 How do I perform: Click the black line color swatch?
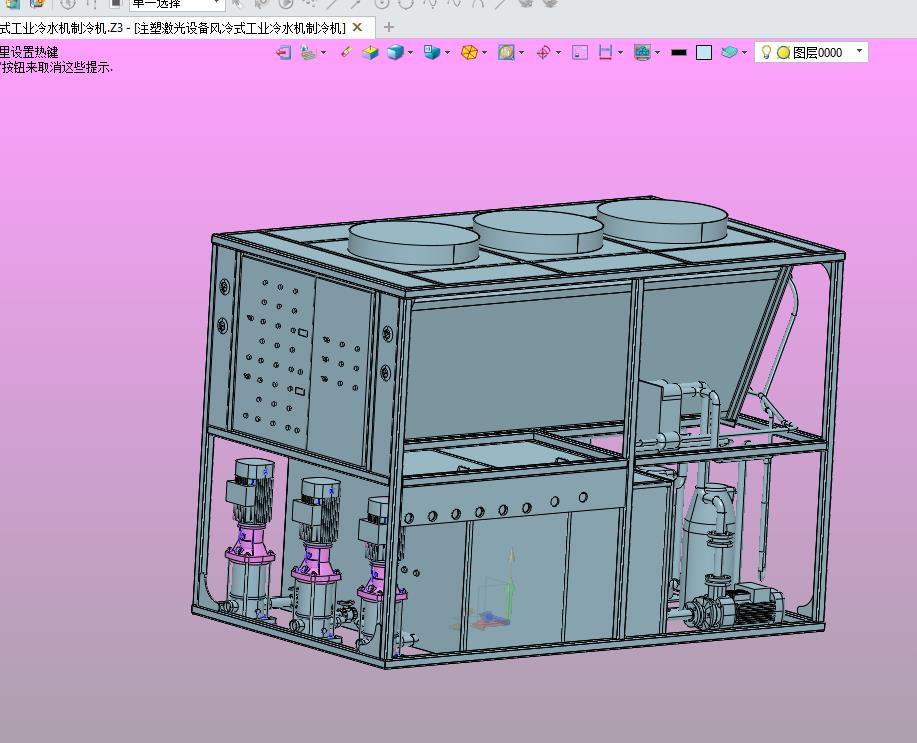678,53
